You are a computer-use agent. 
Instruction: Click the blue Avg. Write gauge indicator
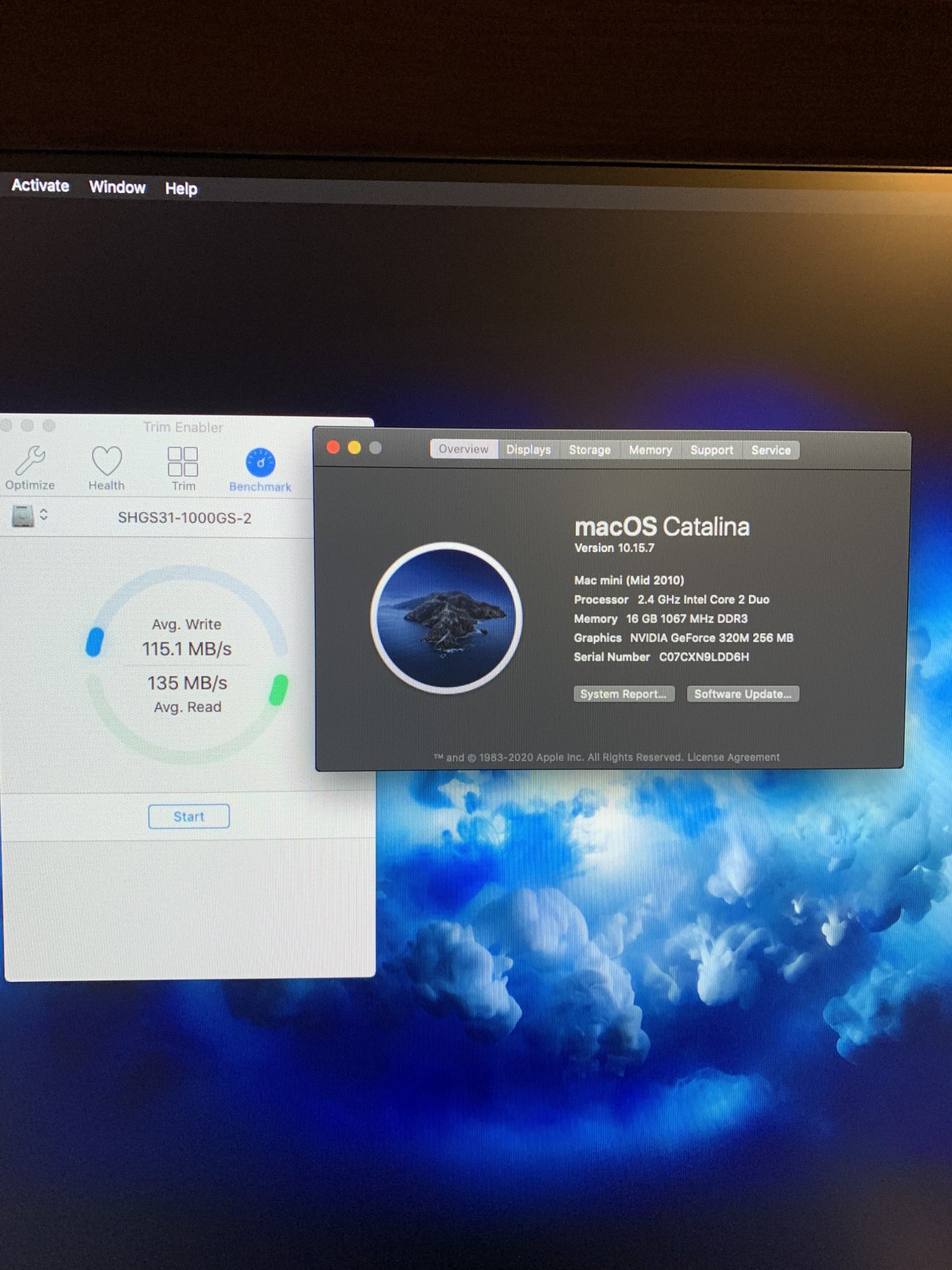[x=95, y=641]
